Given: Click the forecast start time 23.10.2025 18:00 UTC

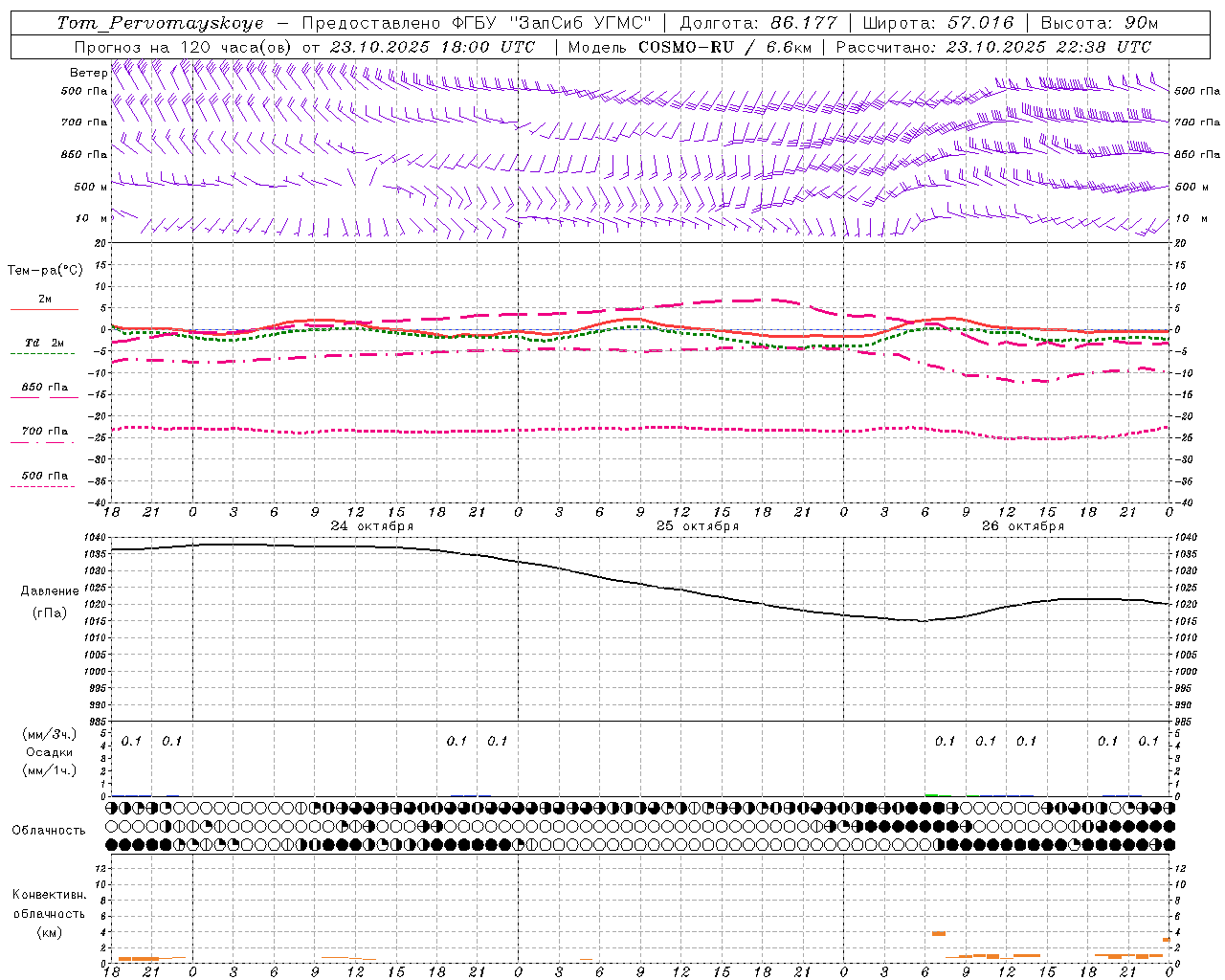Looking at the screenshot, I should coord(433,47).
